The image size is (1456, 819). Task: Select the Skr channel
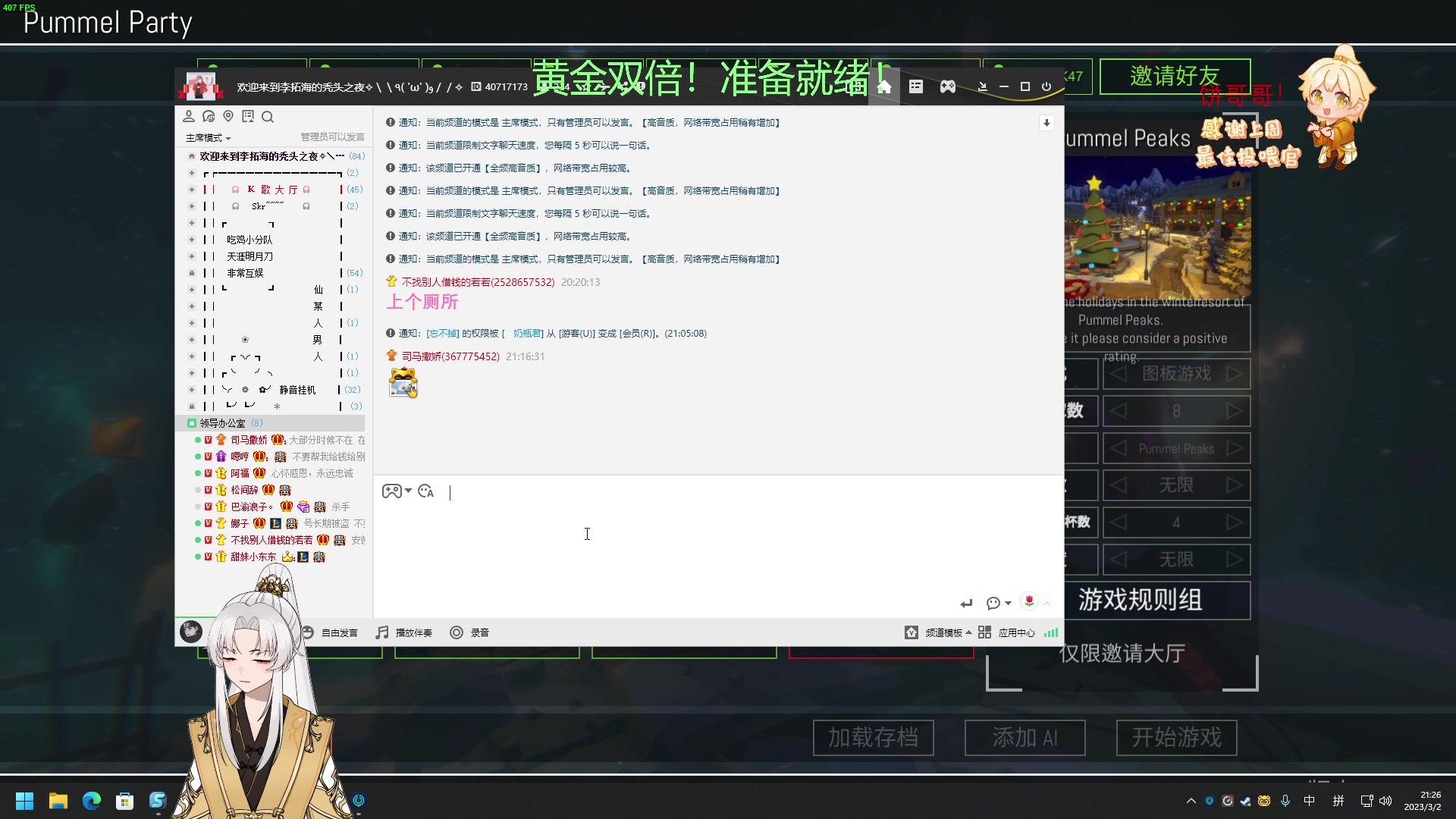[x=268, y=206]
